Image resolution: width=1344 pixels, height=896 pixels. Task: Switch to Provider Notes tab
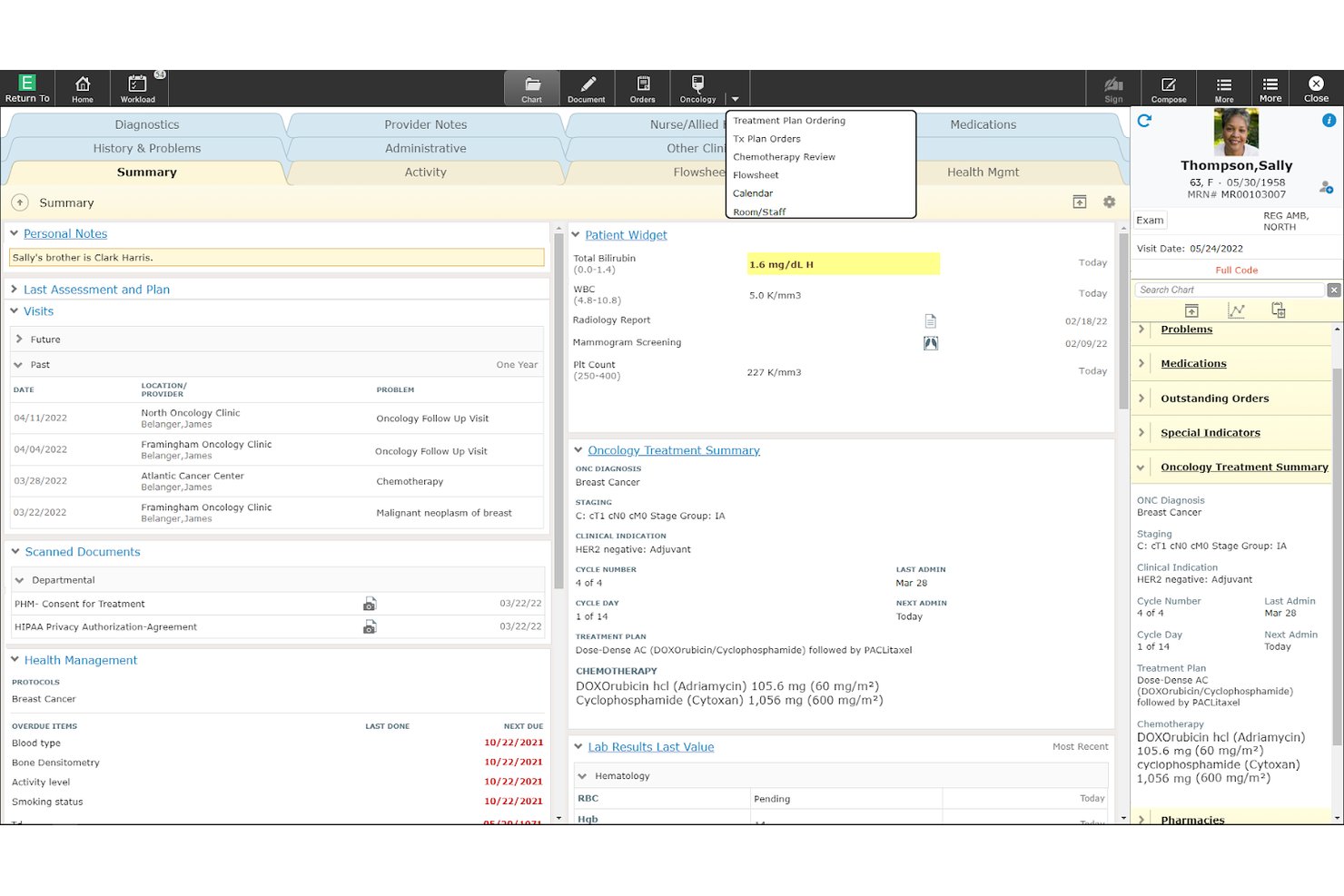coord(425,124)
